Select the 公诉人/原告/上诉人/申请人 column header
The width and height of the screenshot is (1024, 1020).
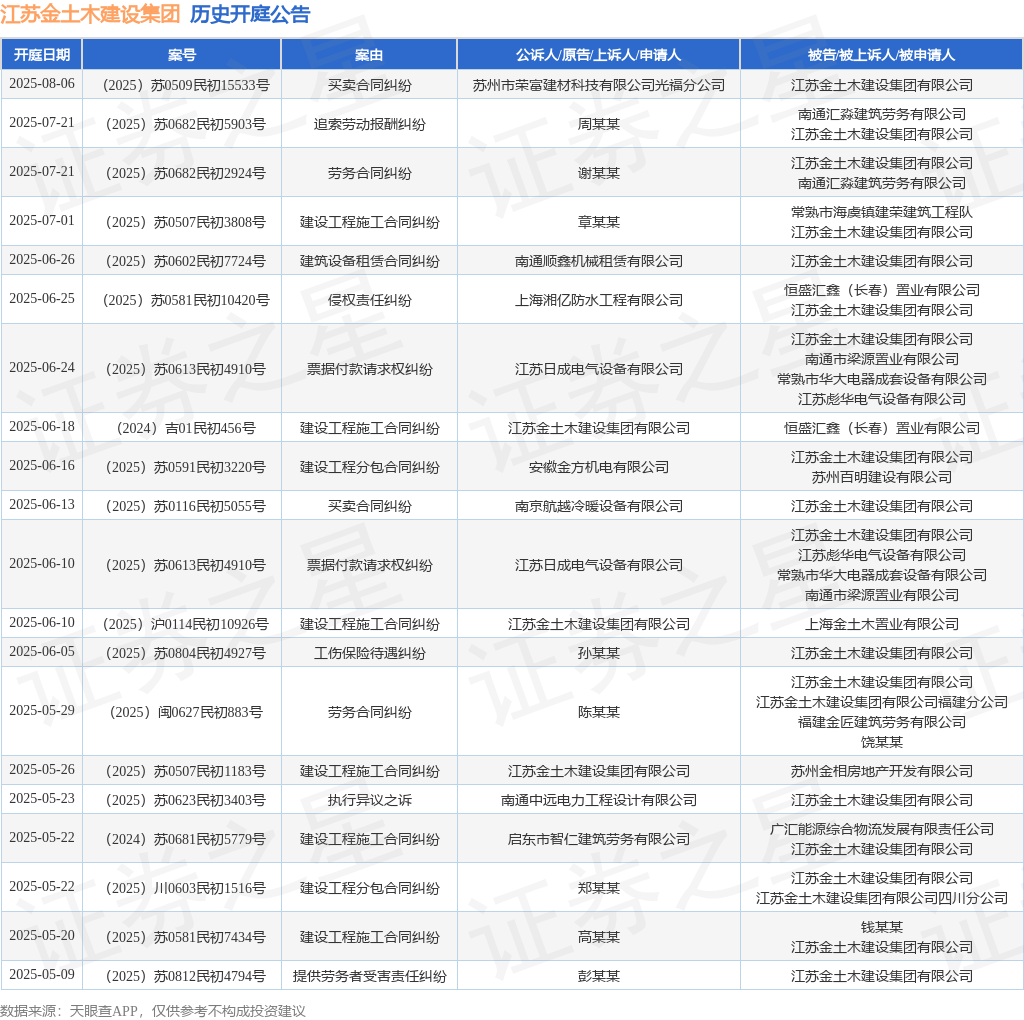[x=598, y=55]
